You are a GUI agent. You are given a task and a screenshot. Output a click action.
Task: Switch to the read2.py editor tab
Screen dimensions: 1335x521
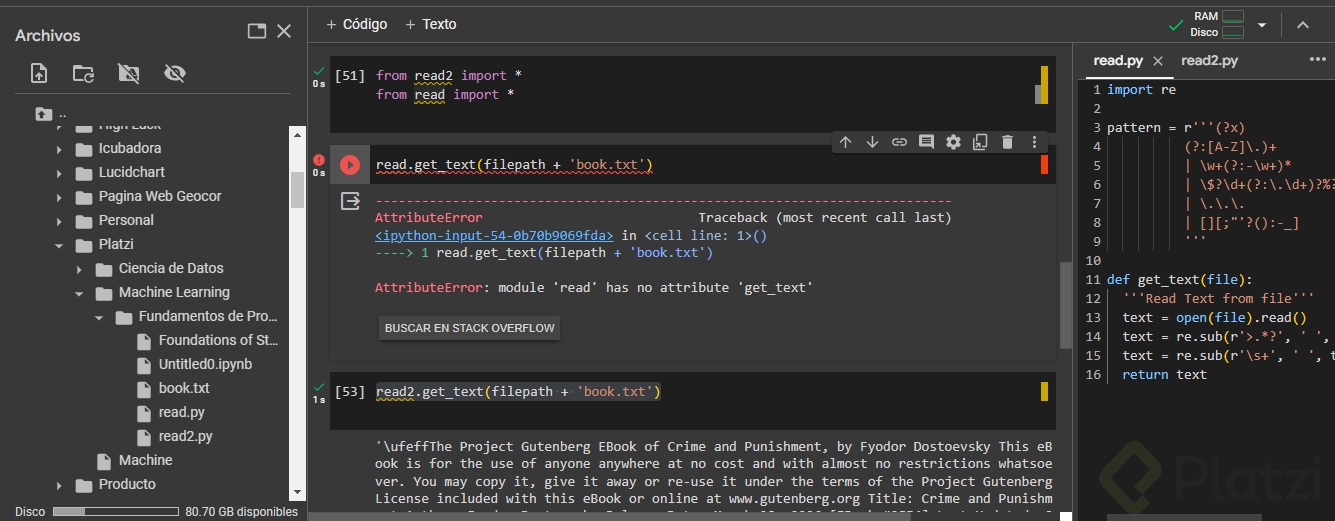point(1209,61)
